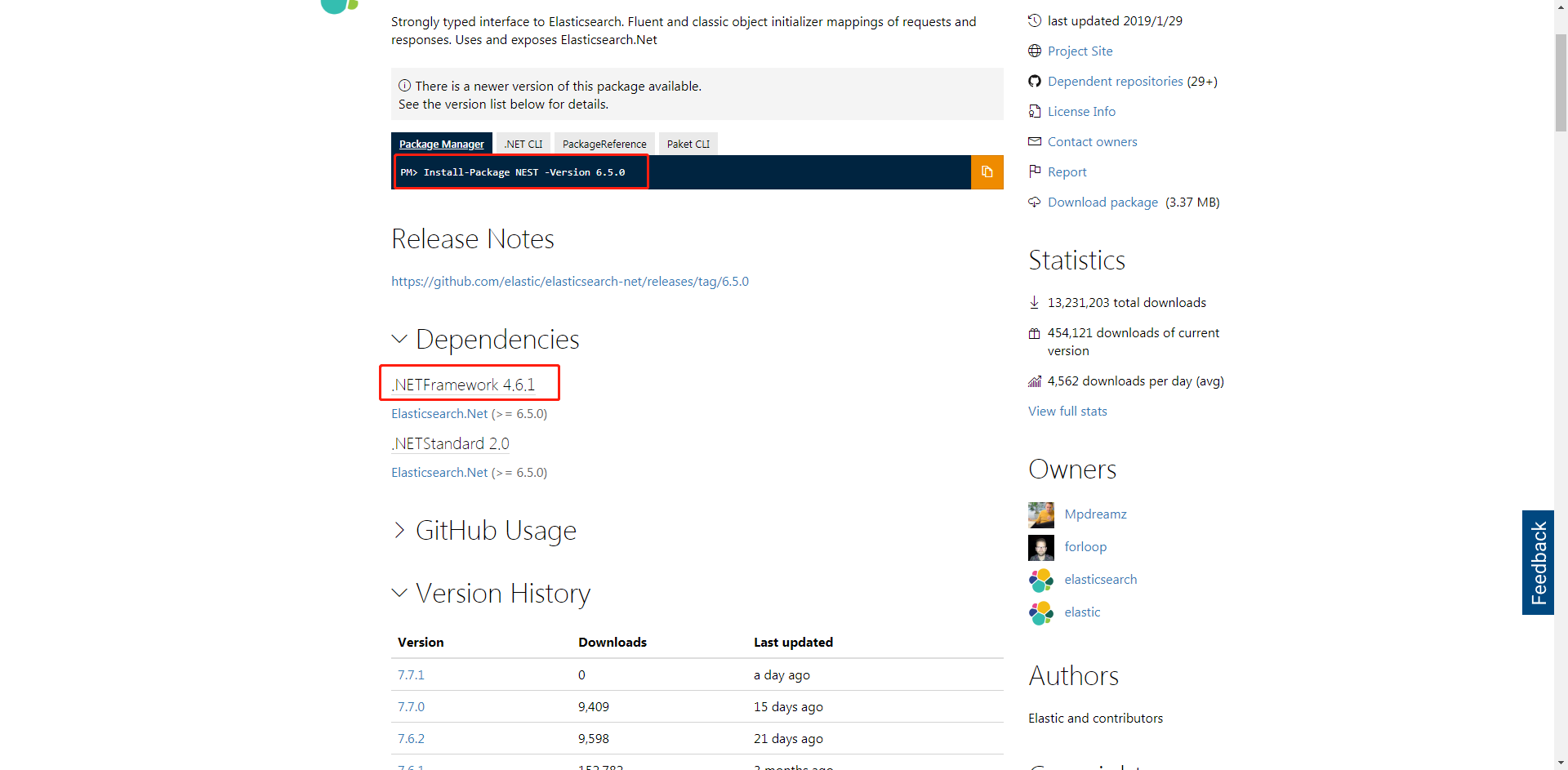
Task: Click the download icon beside Download package
Action: pyautogui.click(x=1034, y=202)
